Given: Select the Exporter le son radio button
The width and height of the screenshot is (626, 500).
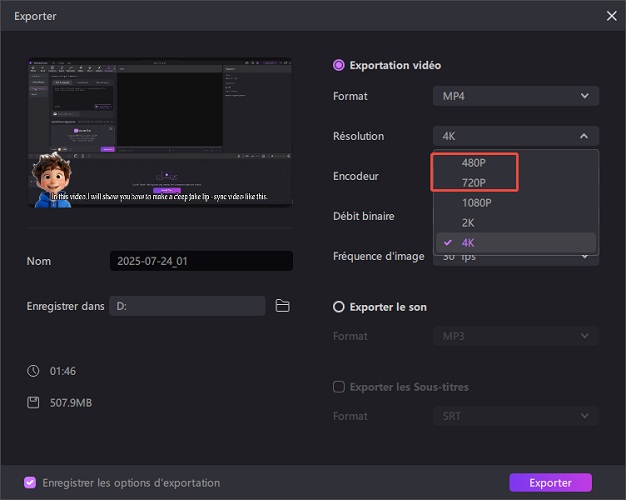Looking at the screenshot, I should point(338,307).
